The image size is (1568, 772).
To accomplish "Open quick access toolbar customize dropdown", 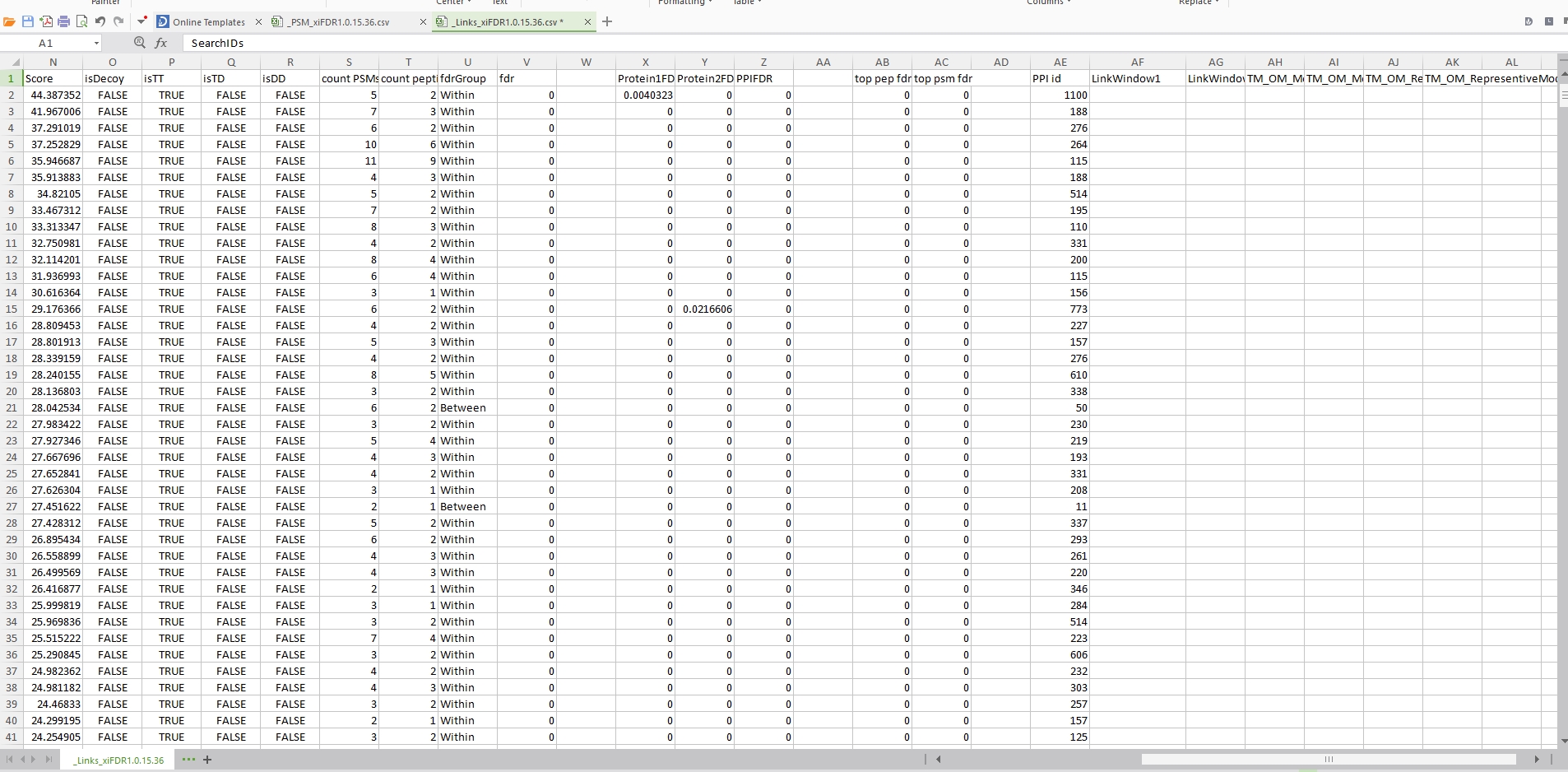I will click(141, 21).
